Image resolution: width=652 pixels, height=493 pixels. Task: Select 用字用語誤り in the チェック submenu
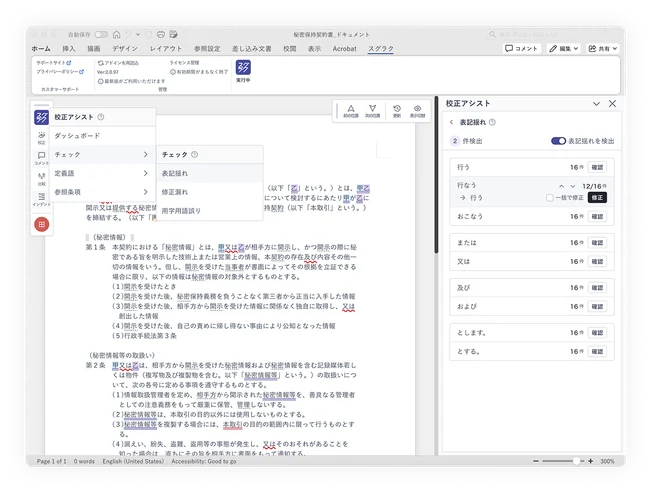tap(210, 211)
